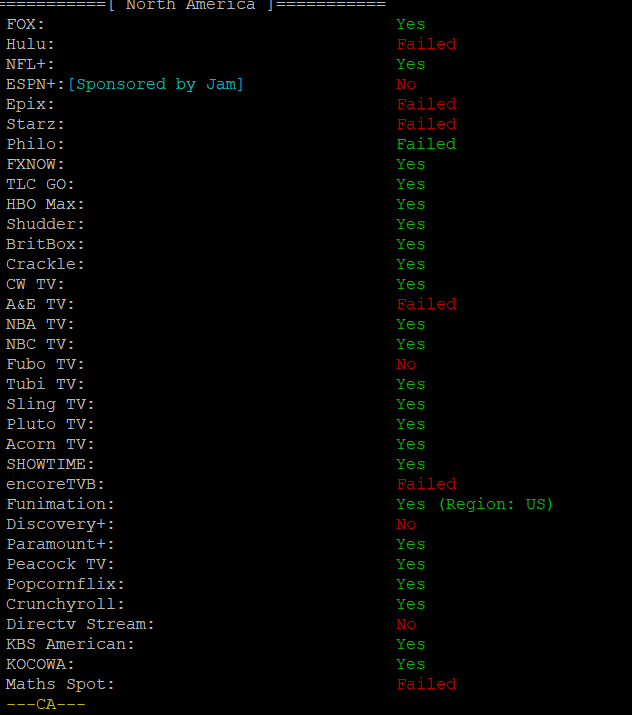Select the Discovery+ No result
Image resolution: width=632 pixels, height=715 pixels.
pyautogui.click(x=406, y=524)
